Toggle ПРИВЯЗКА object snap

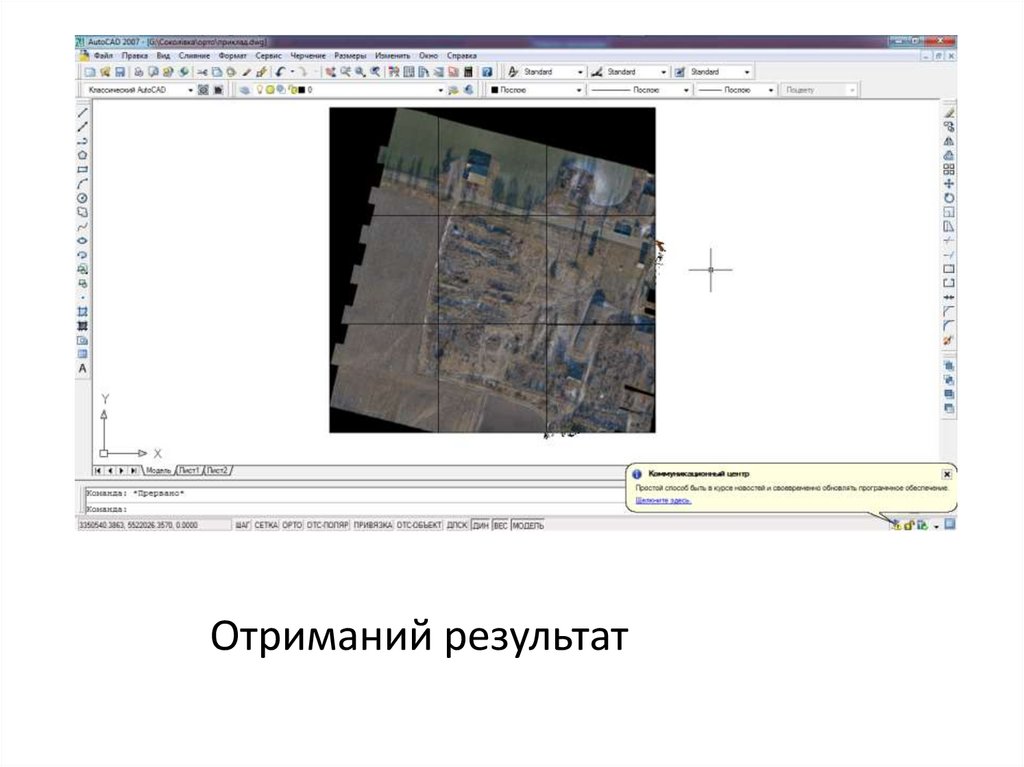click(373, 525)
